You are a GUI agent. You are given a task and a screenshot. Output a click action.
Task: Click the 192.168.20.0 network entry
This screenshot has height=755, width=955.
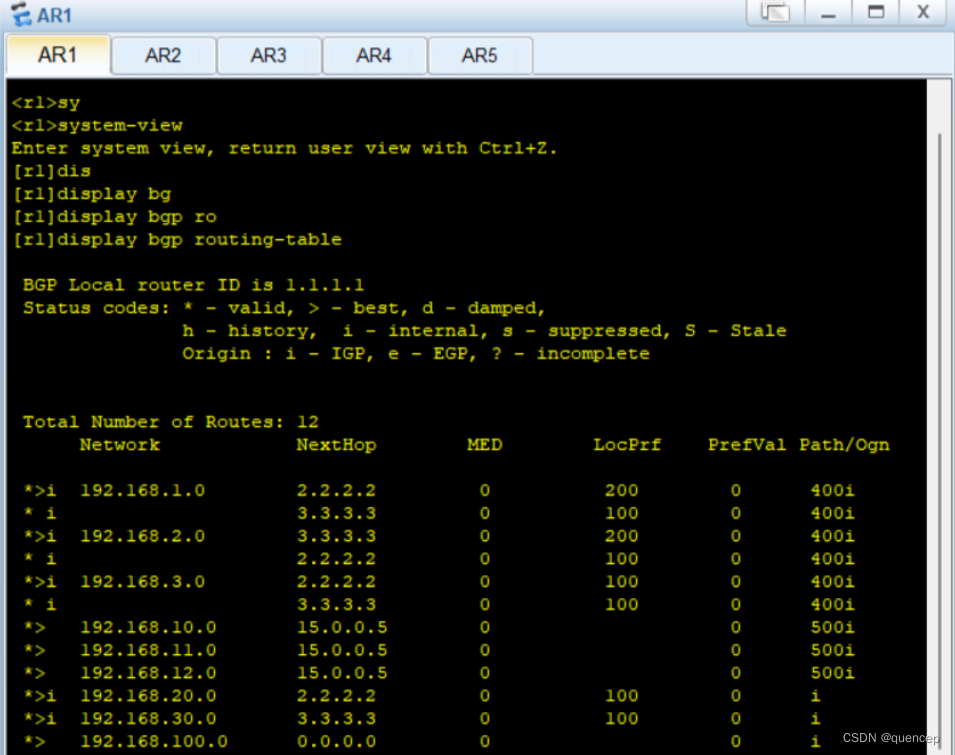pos(149,695)
